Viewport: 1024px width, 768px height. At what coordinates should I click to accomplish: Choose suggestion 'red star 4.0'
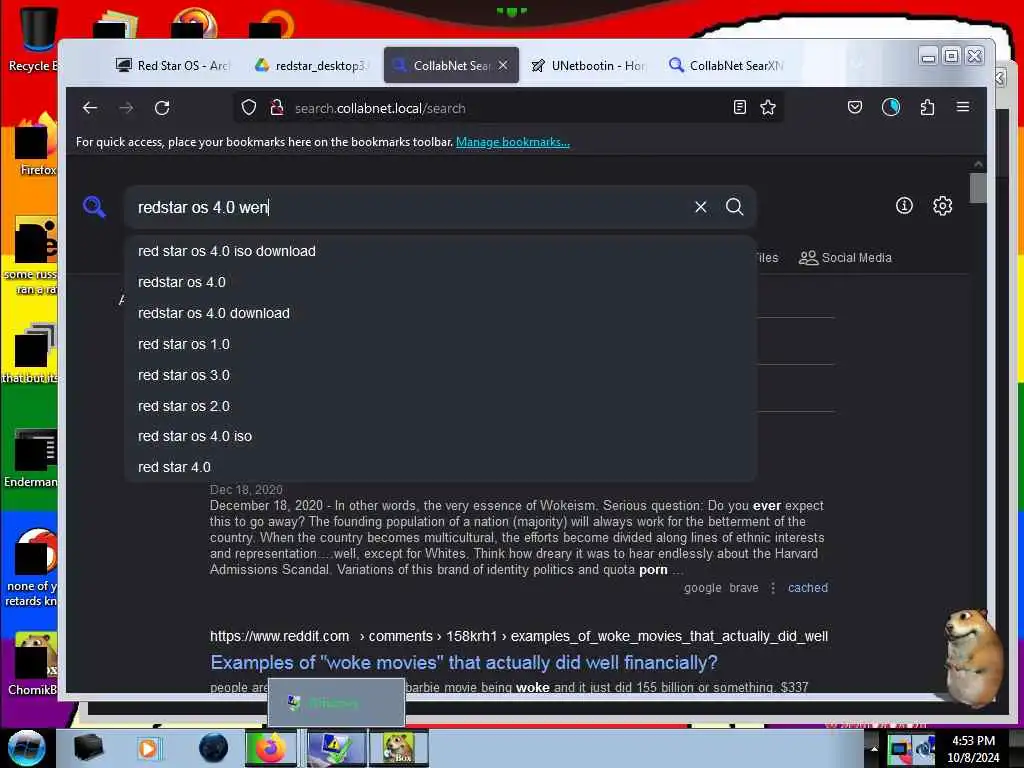(440, 468)
